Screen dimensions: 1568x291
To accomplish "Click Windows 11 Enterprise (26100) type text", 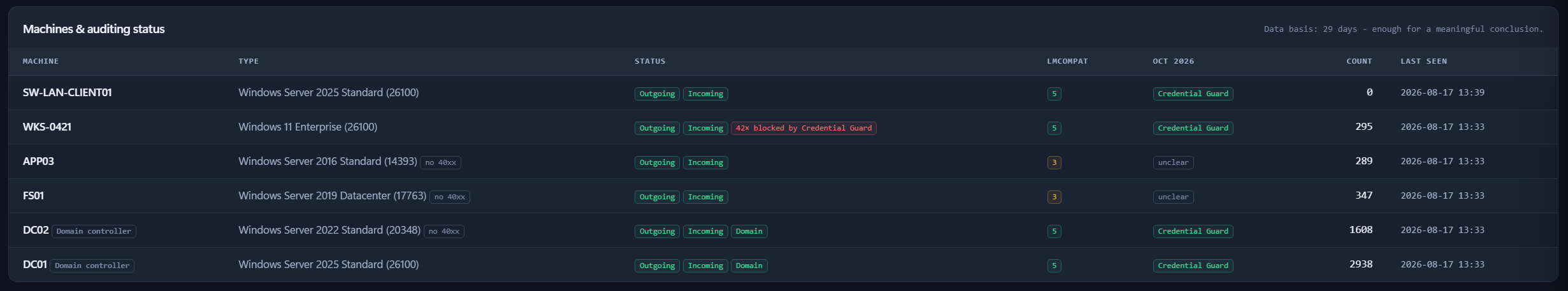I will [308, 127].
